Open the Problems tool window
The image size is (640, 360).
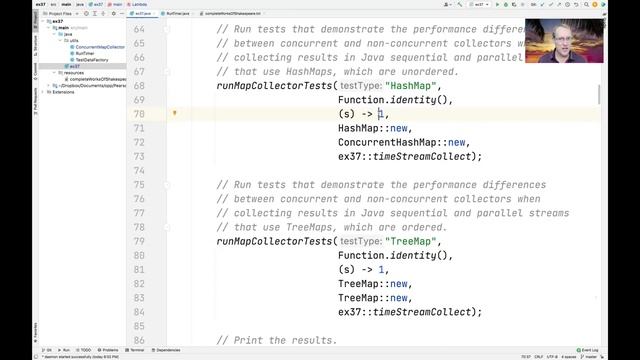(x=108, y=350)
